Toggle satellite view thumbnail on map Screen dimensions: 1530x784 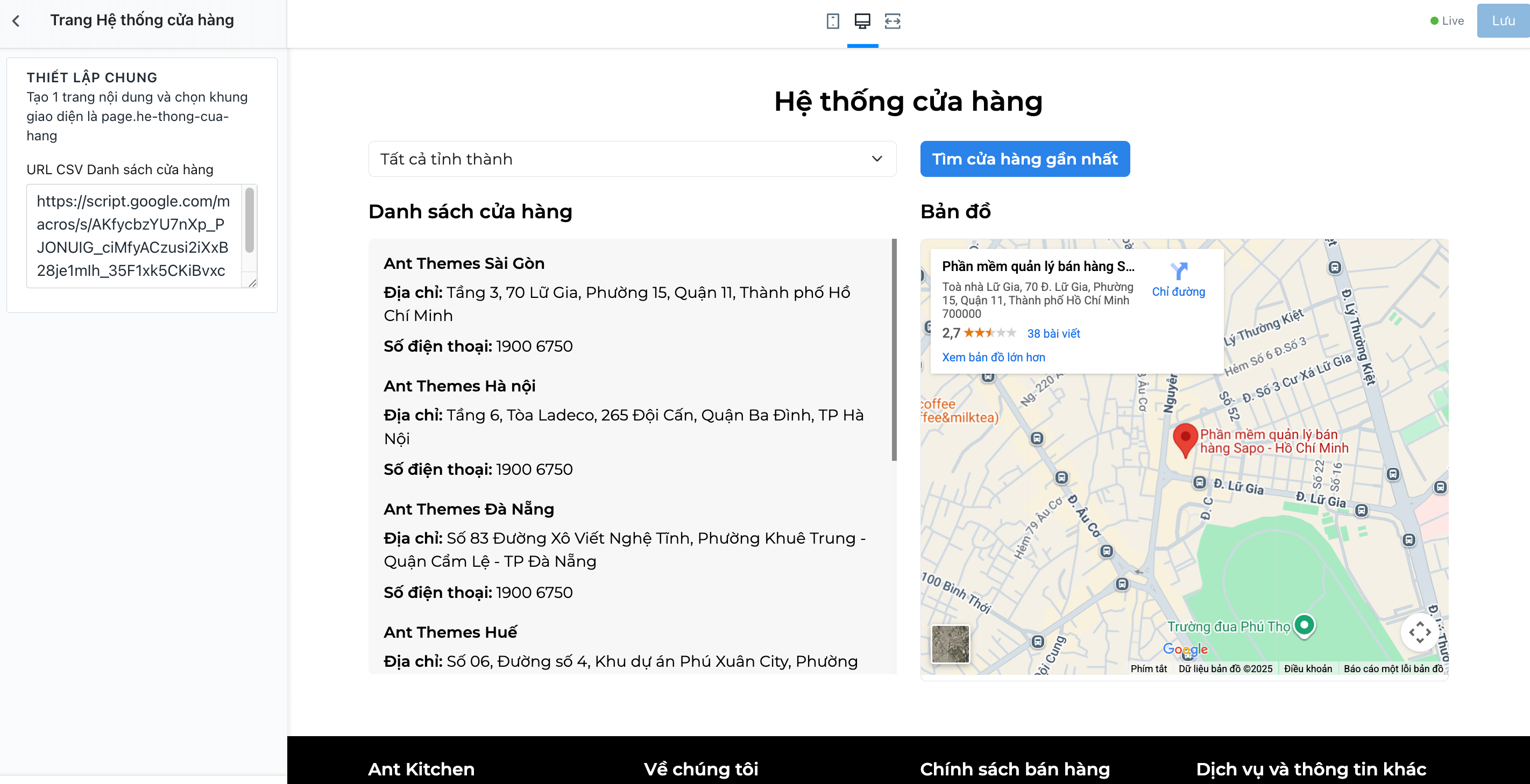(x=950, y=644)
